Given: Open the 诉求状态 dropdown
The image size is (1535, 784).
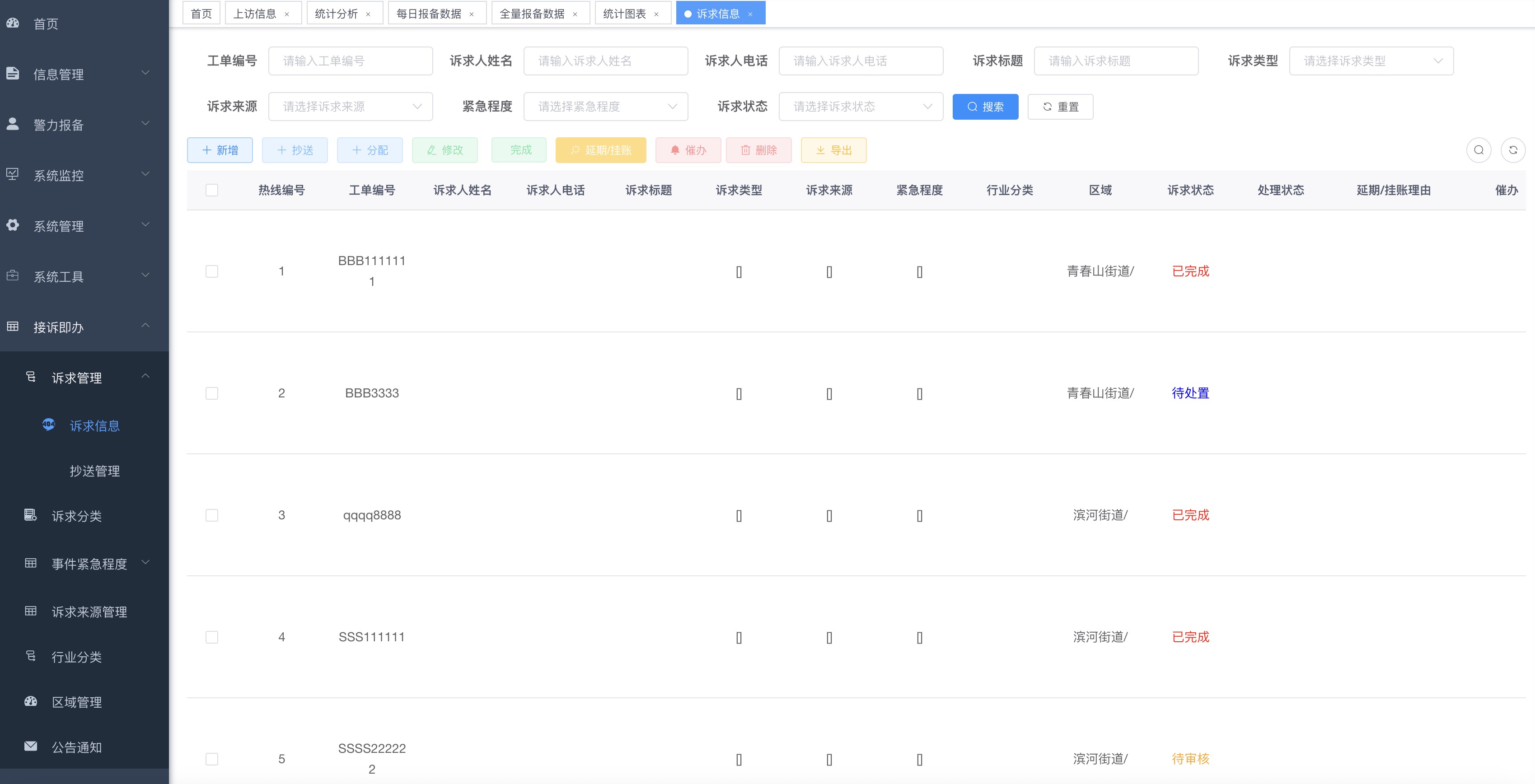Looking at the screenshot, I should tap(861, 107).
